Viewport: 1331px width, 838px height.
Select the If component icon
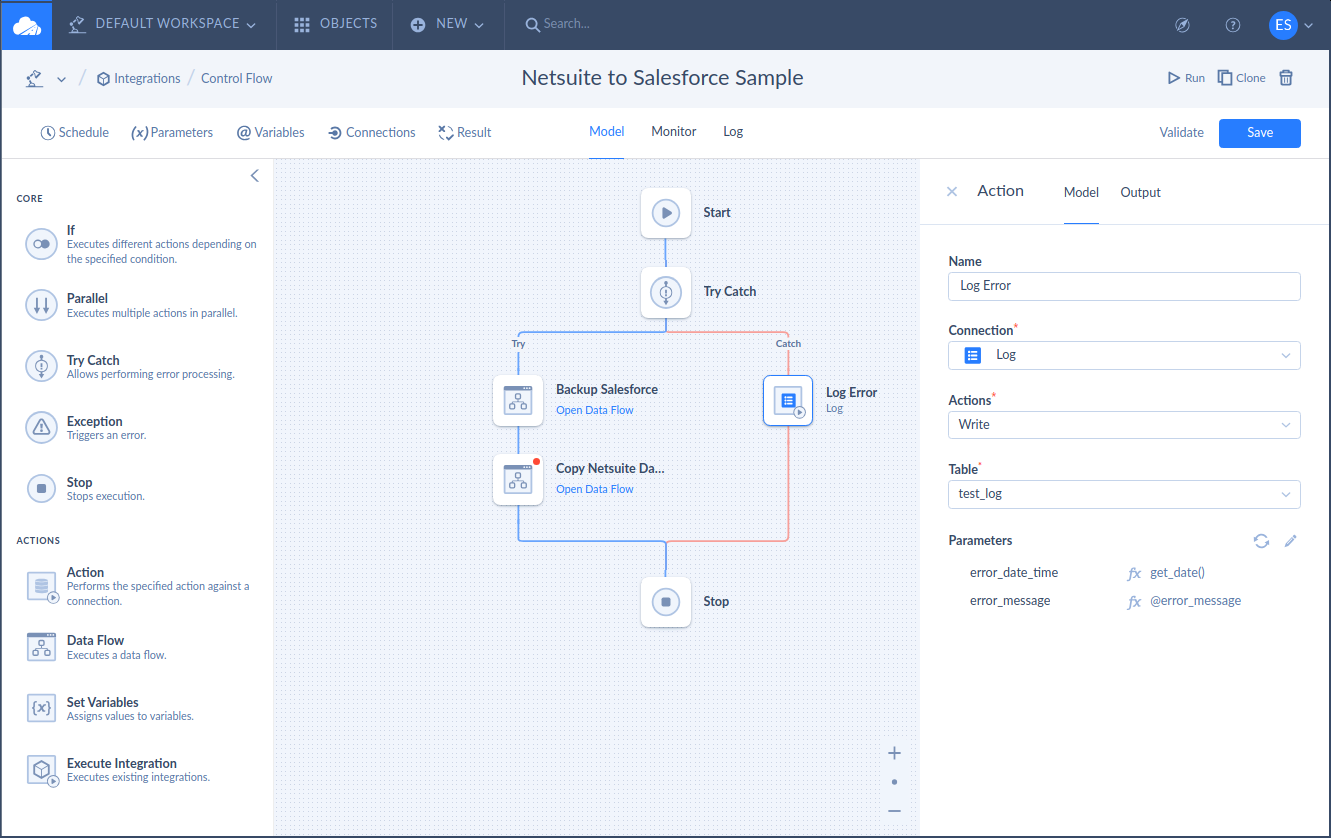41,244
